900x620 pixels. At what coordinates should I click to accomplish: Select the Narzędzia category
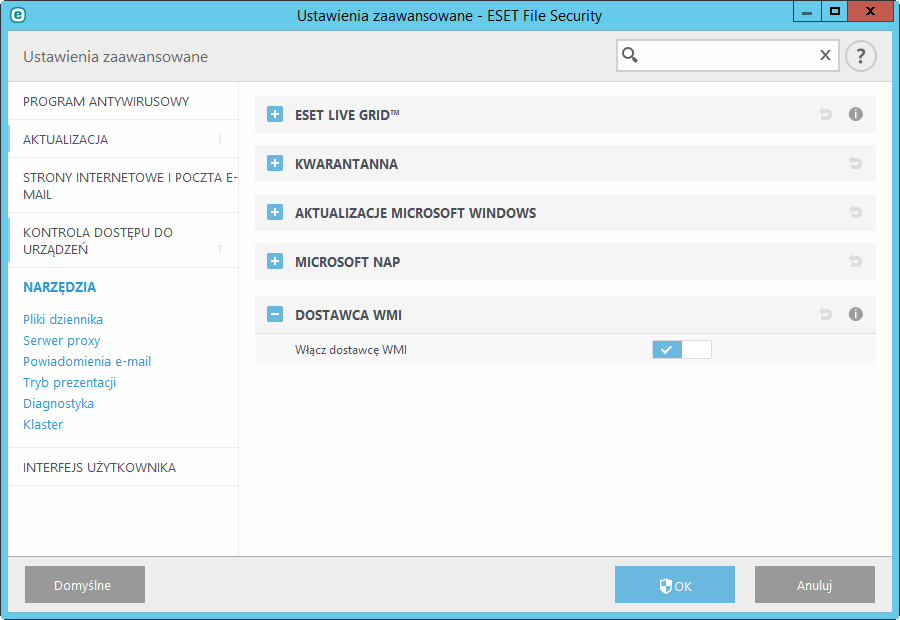[x=60, y=287]
